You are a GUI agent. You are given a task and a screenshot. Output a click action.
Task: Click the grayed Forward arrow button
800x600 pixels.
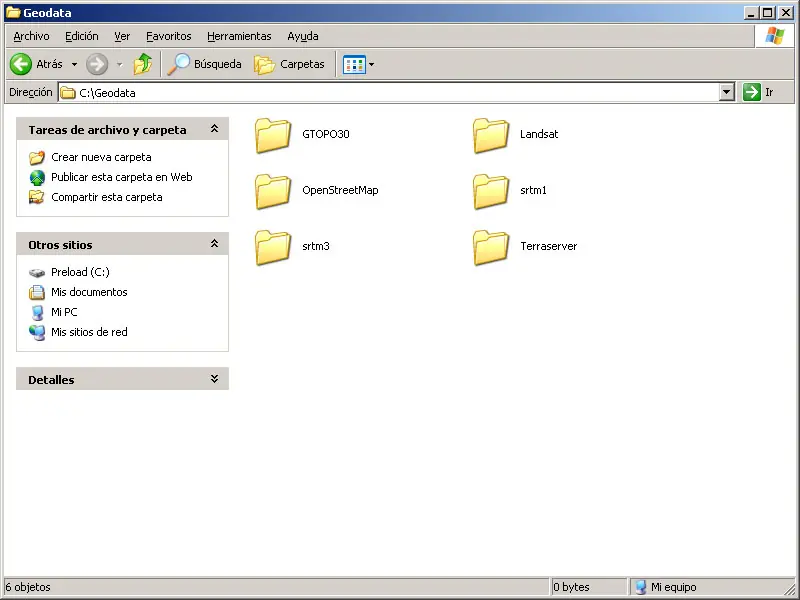coord(97,64)
